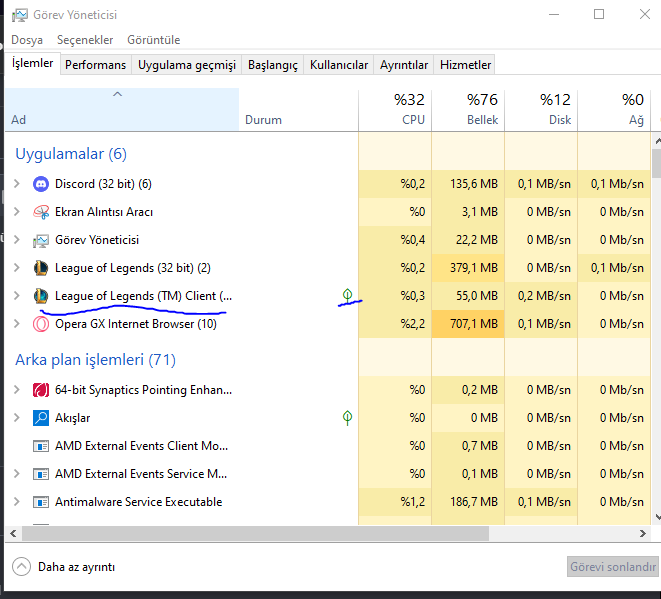Click the Discord app icon
The width and height of the screenshot is (661, 599).
[x=41, y=184]
